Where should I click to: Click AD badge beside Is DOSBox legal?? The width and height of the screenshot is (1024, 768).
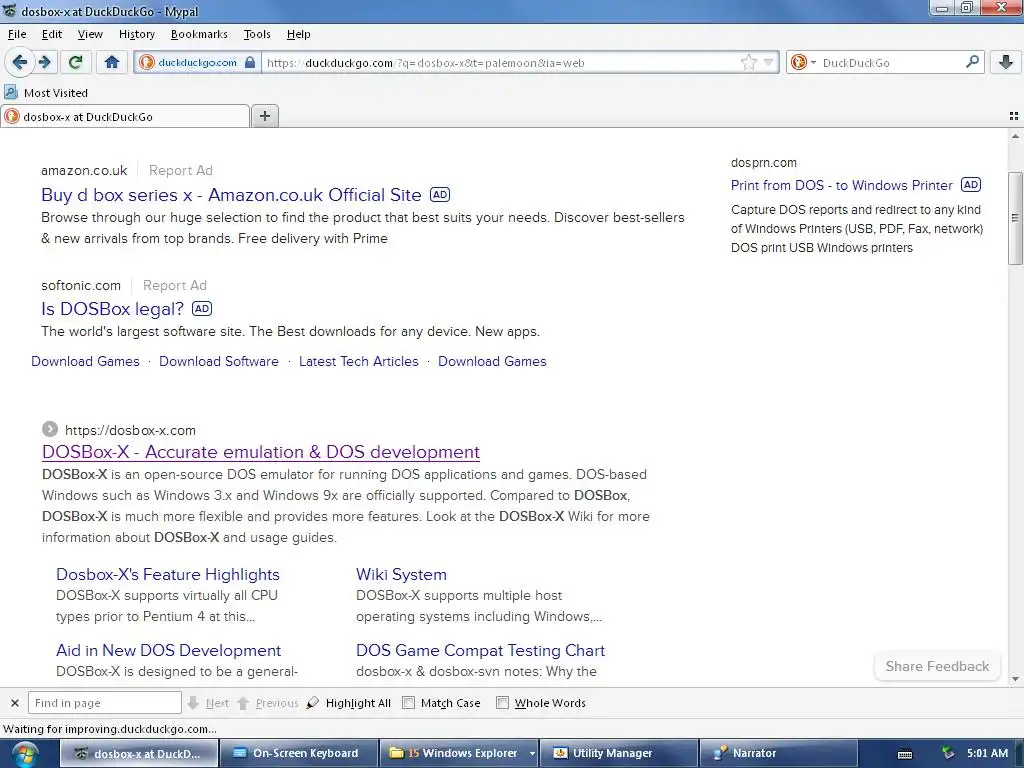tap(202, 309)
